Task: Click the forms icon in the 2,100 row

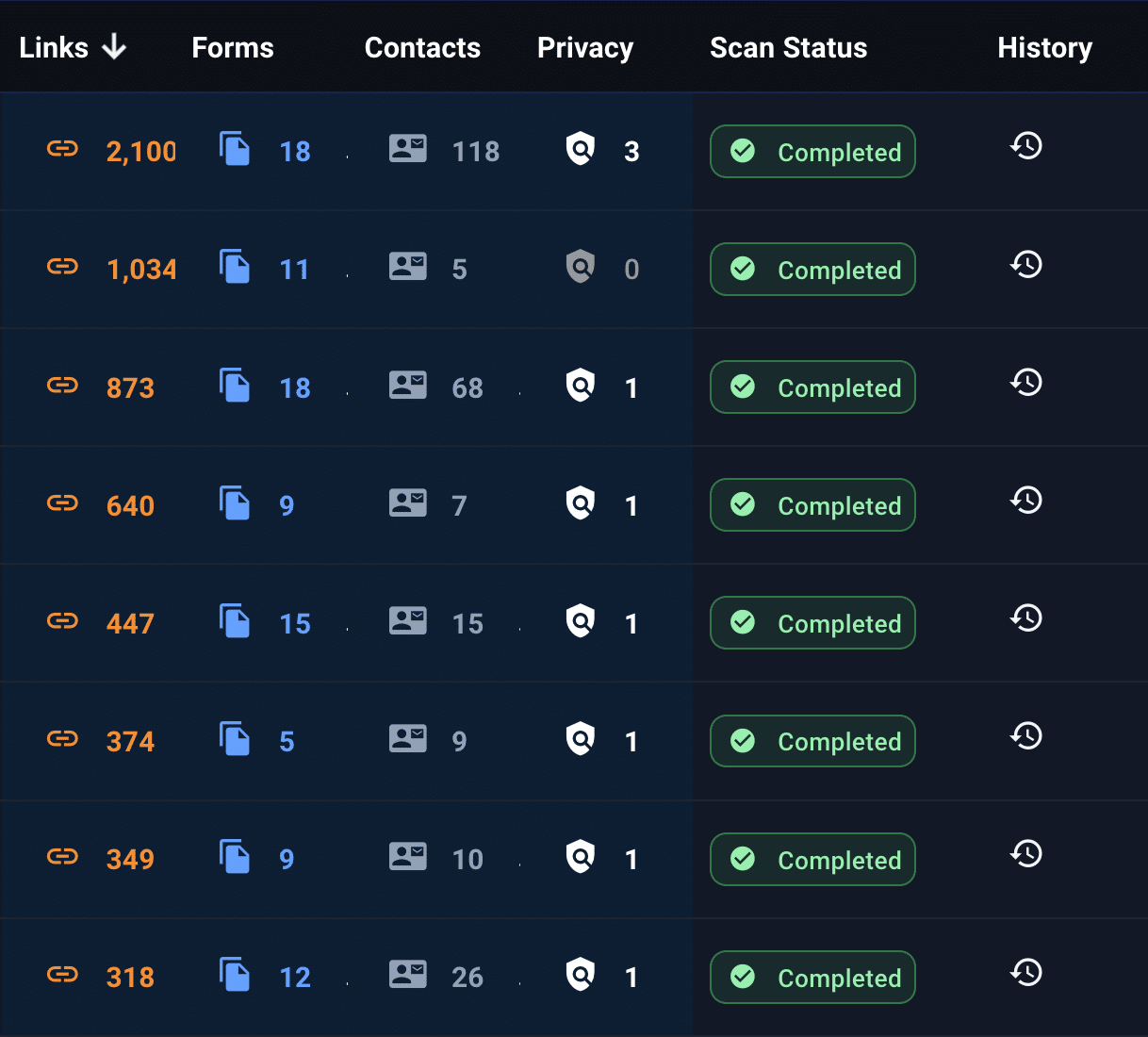Action: click(235, 149)
